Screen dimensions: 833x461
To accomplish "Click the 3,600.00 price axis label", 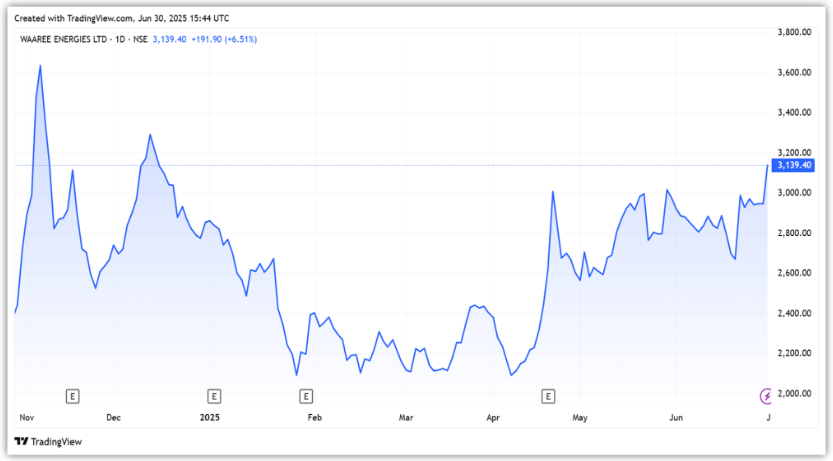I will coord(793,73).
